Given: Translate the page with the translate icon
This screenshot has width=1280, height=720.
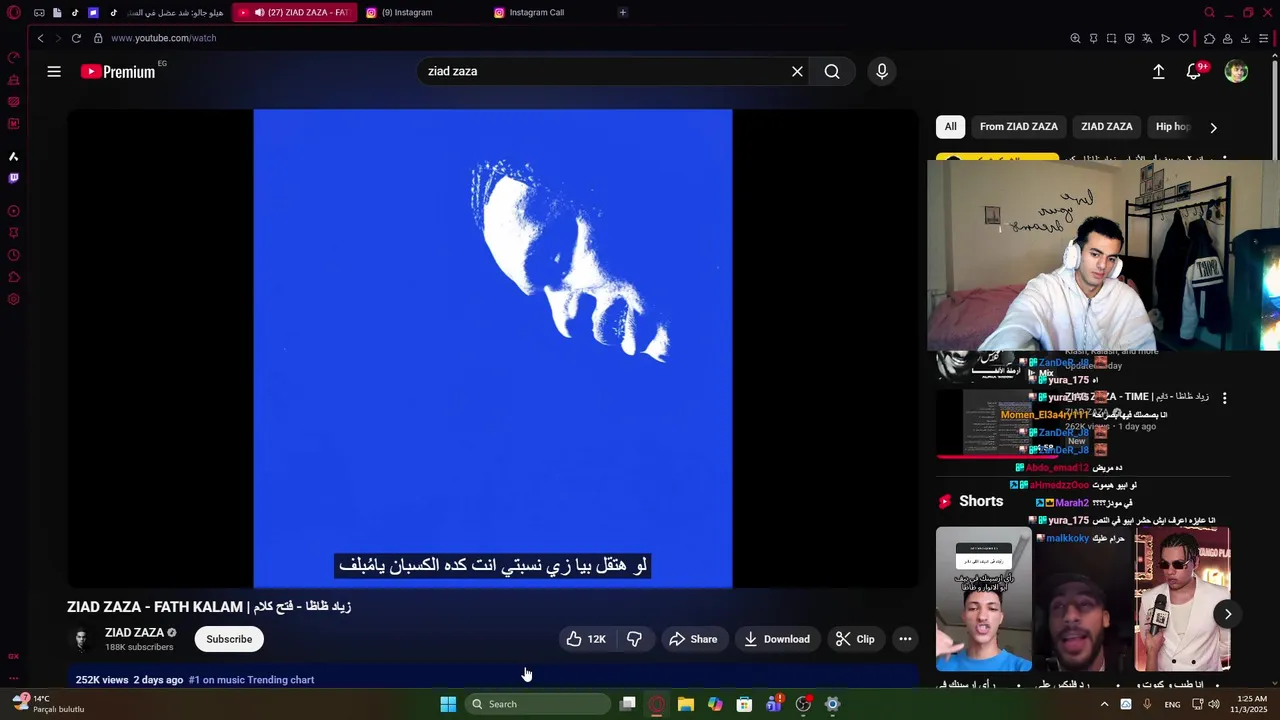Looking at the screenshot, I should (x=1147, y=38).
